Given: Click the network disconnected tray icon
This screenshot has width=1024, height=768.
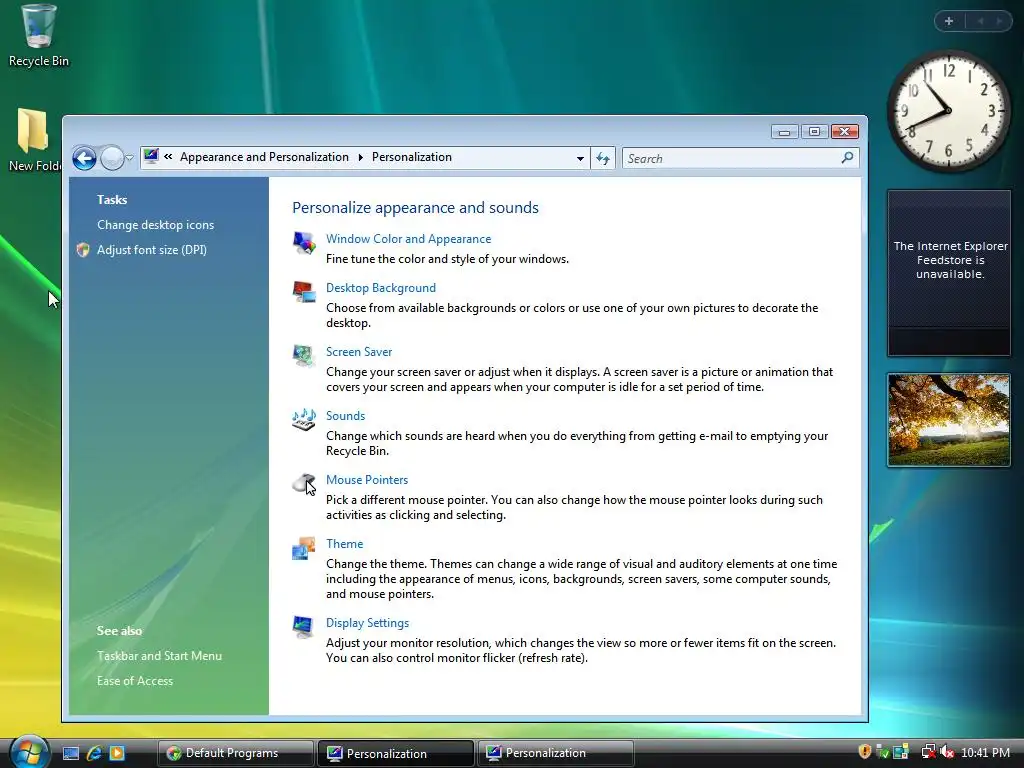Looking at the screenshot, I should 928,752.
